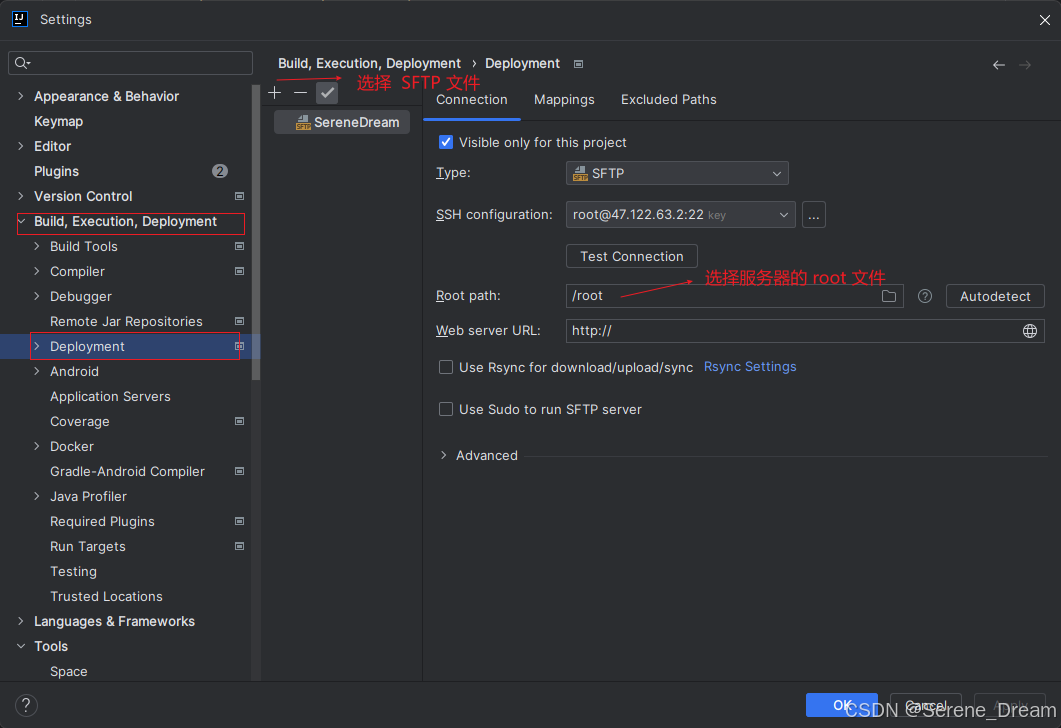Mark server as default with checkmark icon
Screen dimensions: 1061x728
click(x=327, y=93)
